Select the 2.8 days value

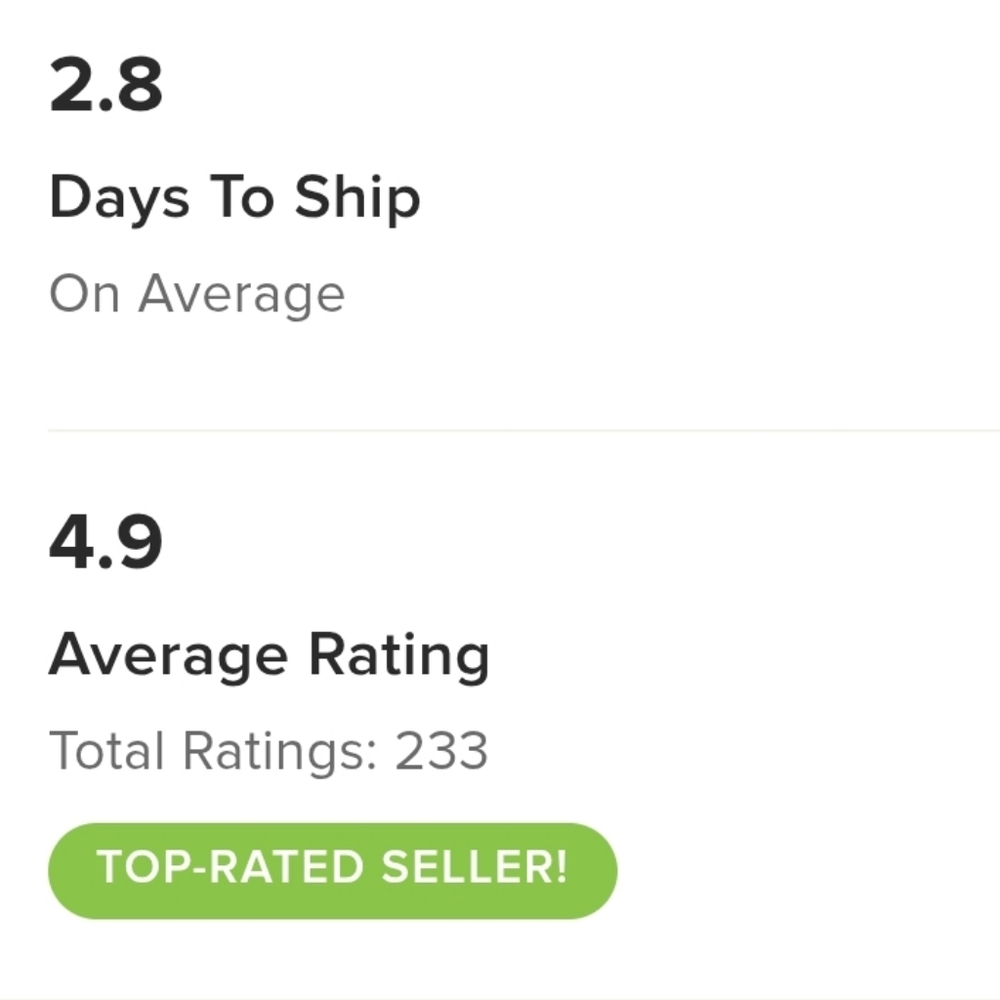click(x=106, y=85)
